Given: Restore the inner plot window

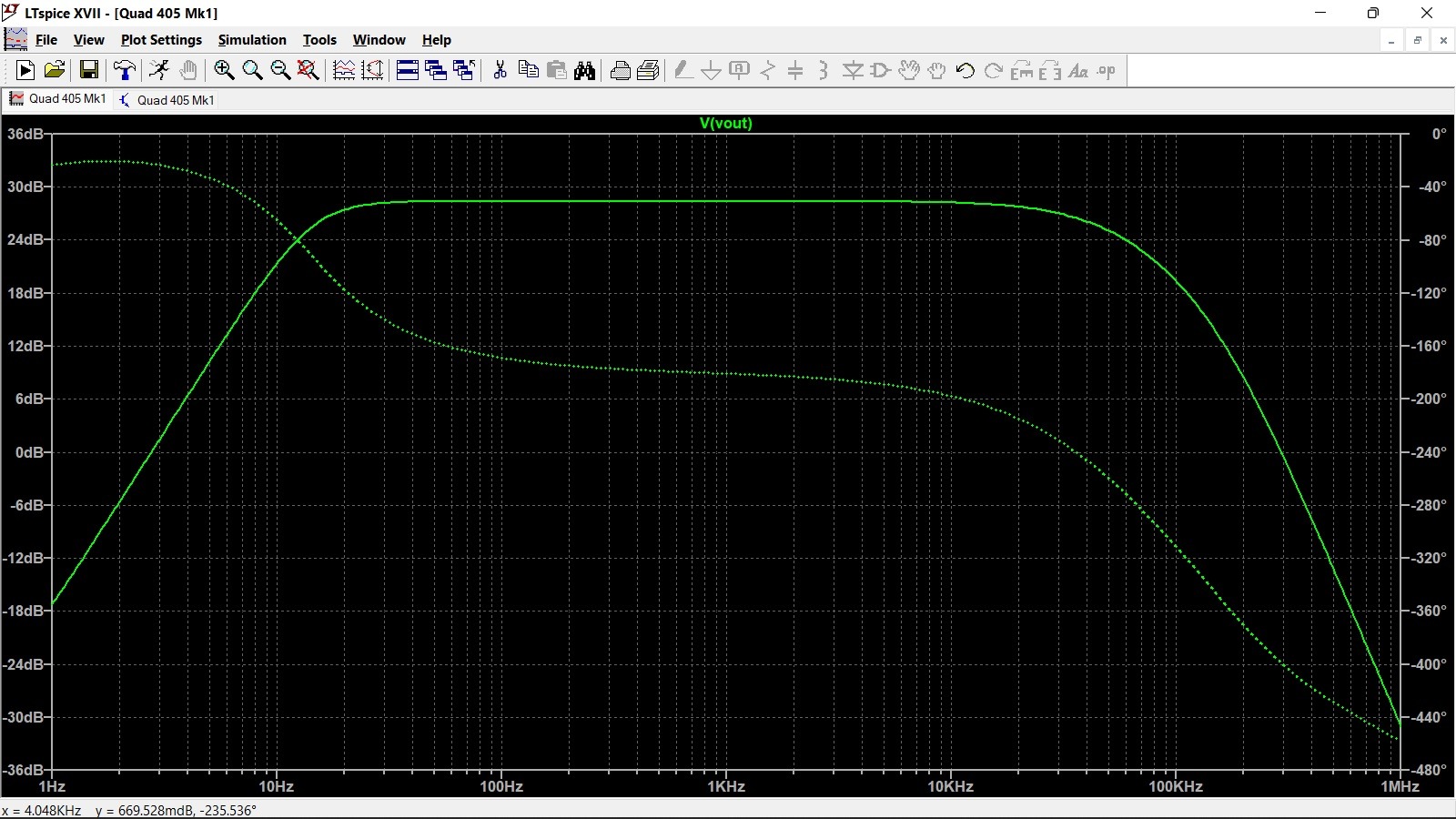Looking at the screenshot, I should coord(1418,40).
